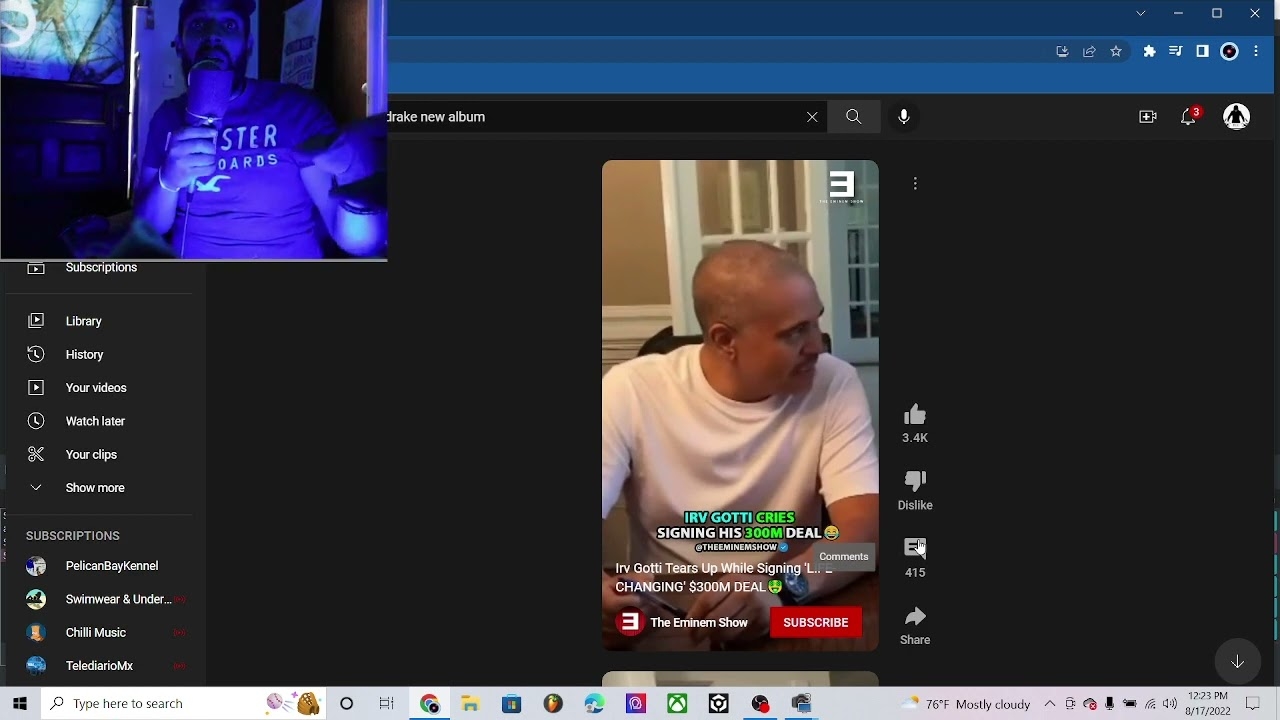Open Chrome Extensions puzzle icon
The image size is (1280, 720).
(x=1149, y=51)
